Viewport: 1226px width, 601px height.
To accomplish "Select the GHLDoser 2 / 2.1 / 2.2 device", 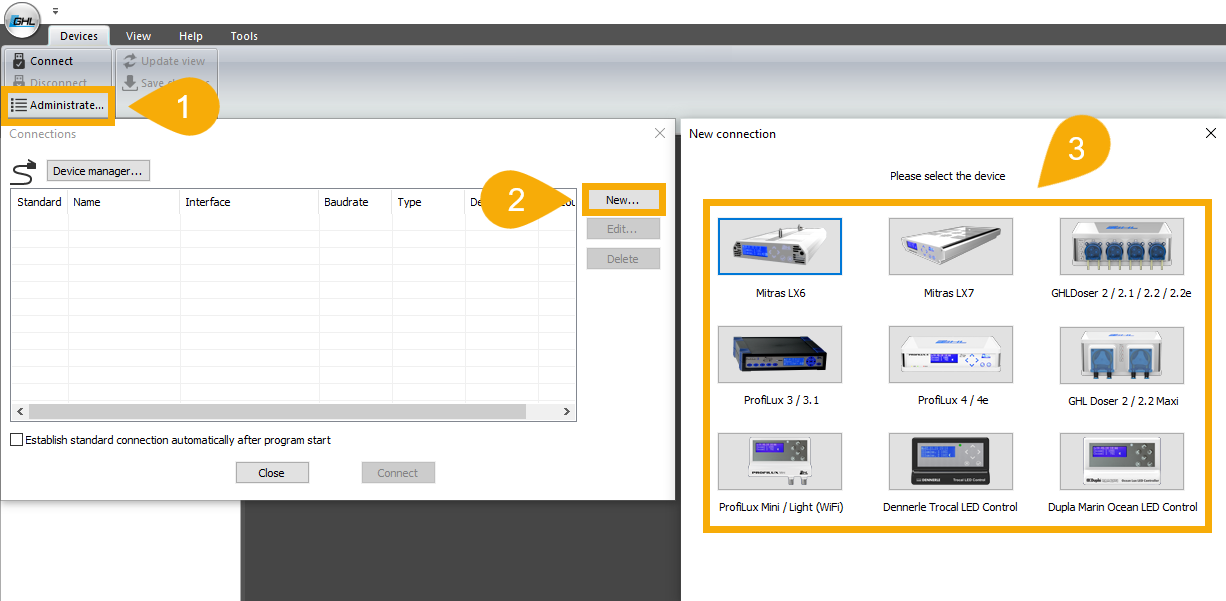I will pos(1121,246).
